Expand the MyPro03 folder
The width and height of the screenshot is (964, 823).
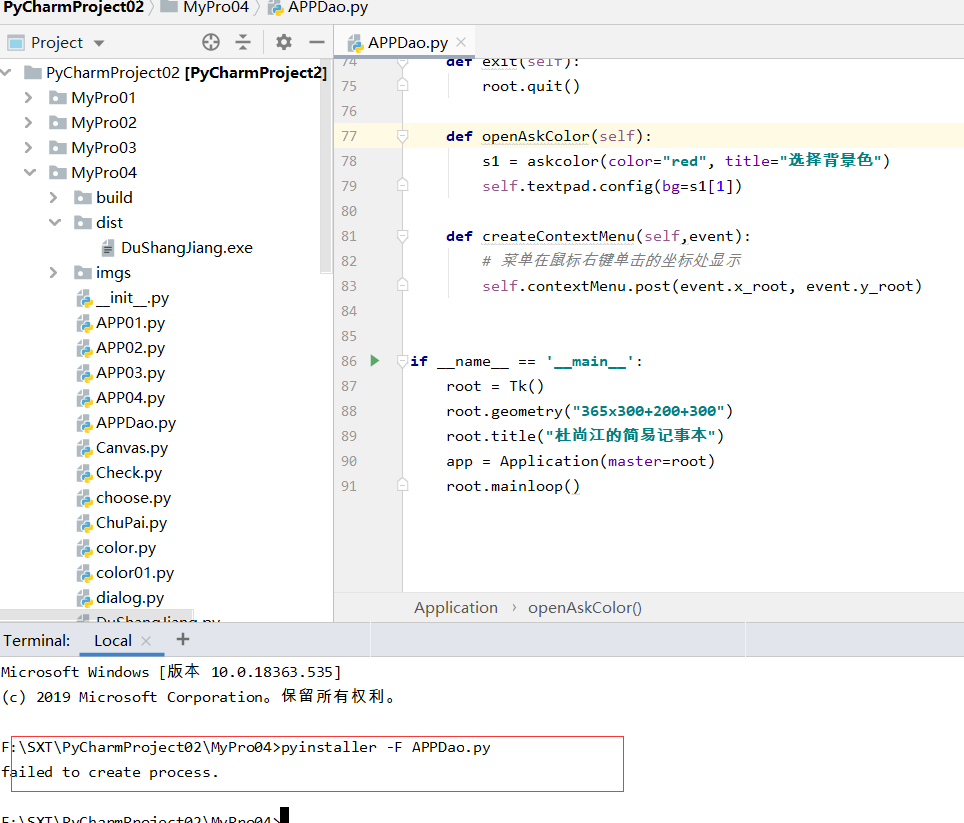pyautogui.click(x=28, y=148)
